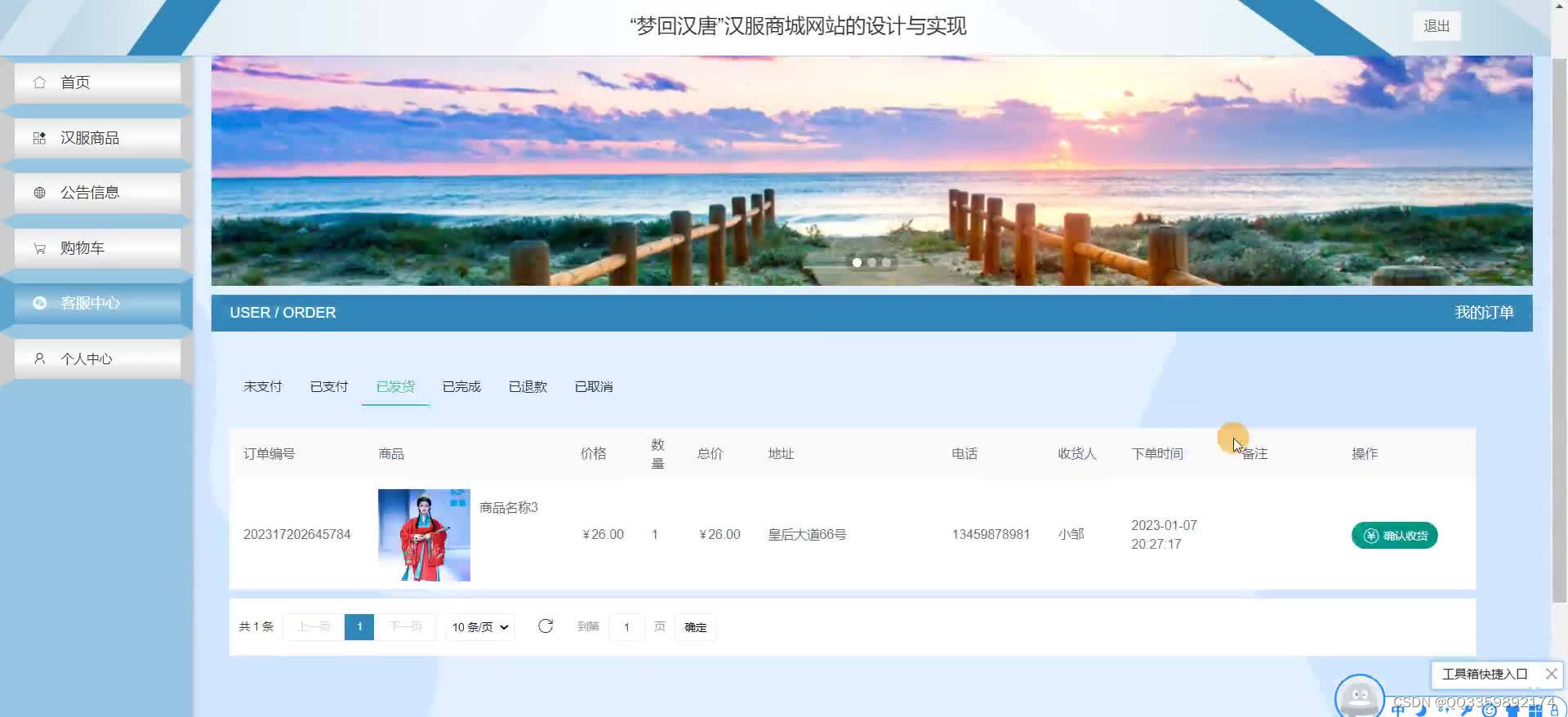The height and width of the screenshot is (717, 1568).
Task: Click the 上一页 previous page button
Action: (314, 626)
